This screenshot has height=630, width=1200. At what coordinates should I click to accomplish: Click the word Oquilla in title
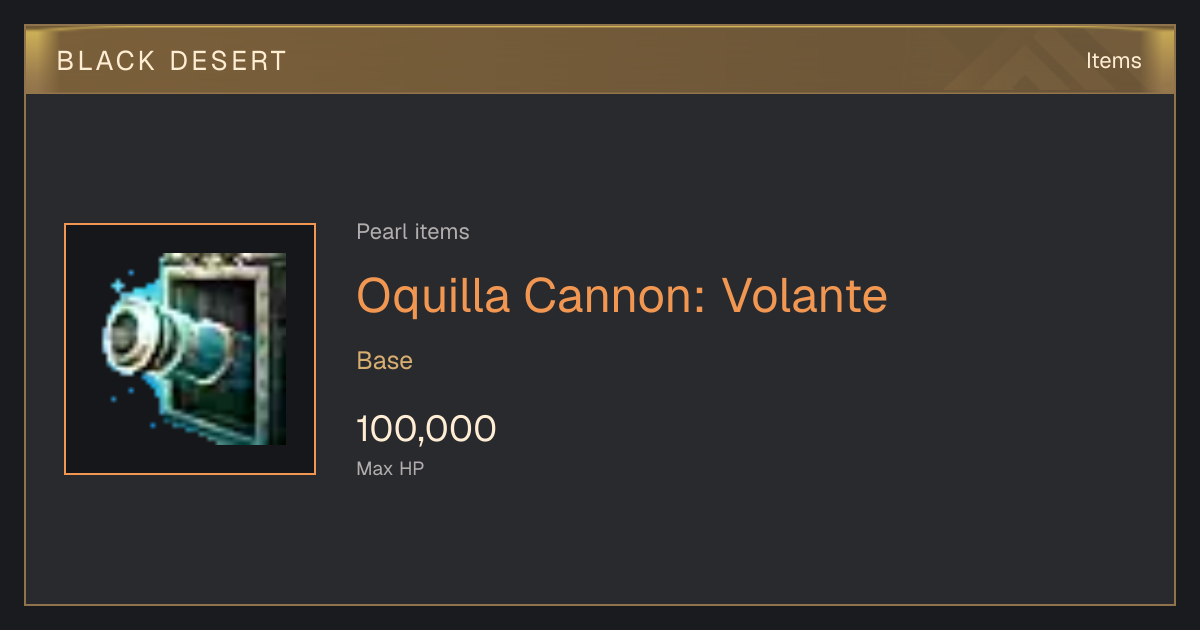(x=433, y=295)
